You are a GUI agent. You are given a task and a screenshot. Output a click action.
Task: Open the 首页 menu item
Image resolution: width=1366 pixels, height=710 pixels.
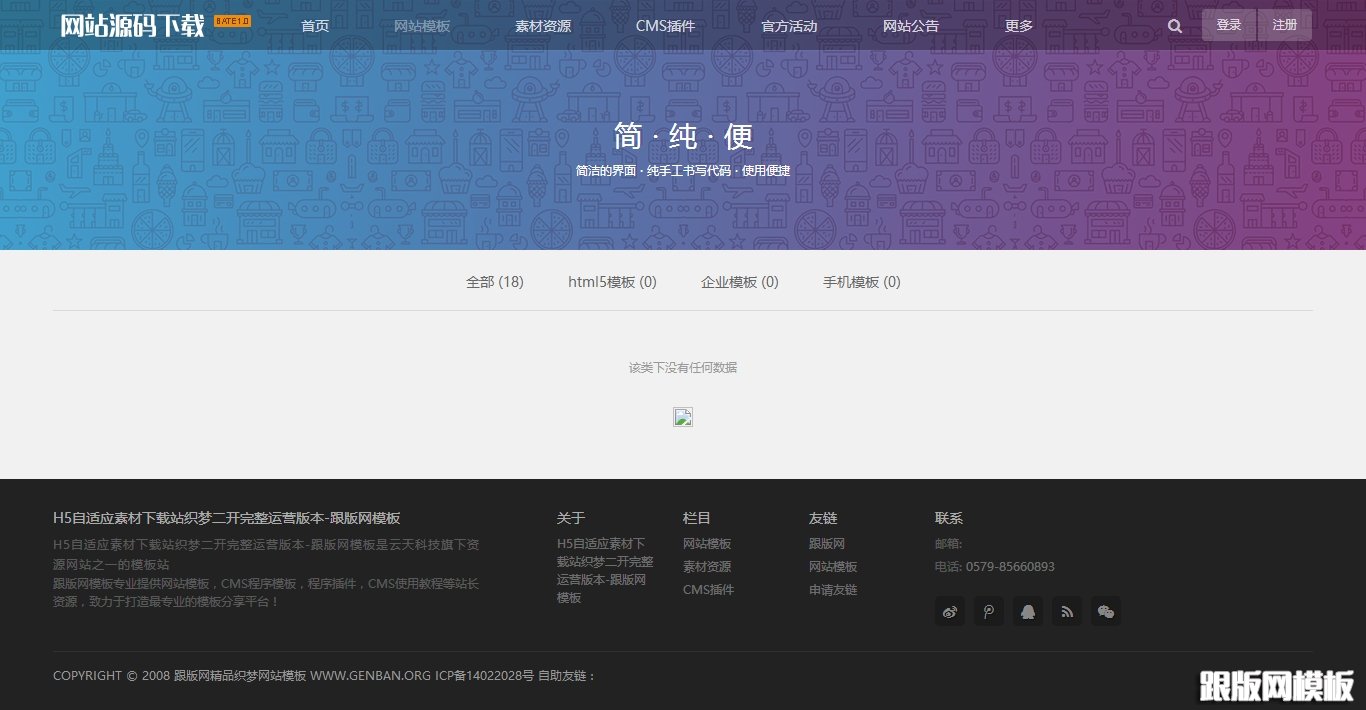(314, 25)
